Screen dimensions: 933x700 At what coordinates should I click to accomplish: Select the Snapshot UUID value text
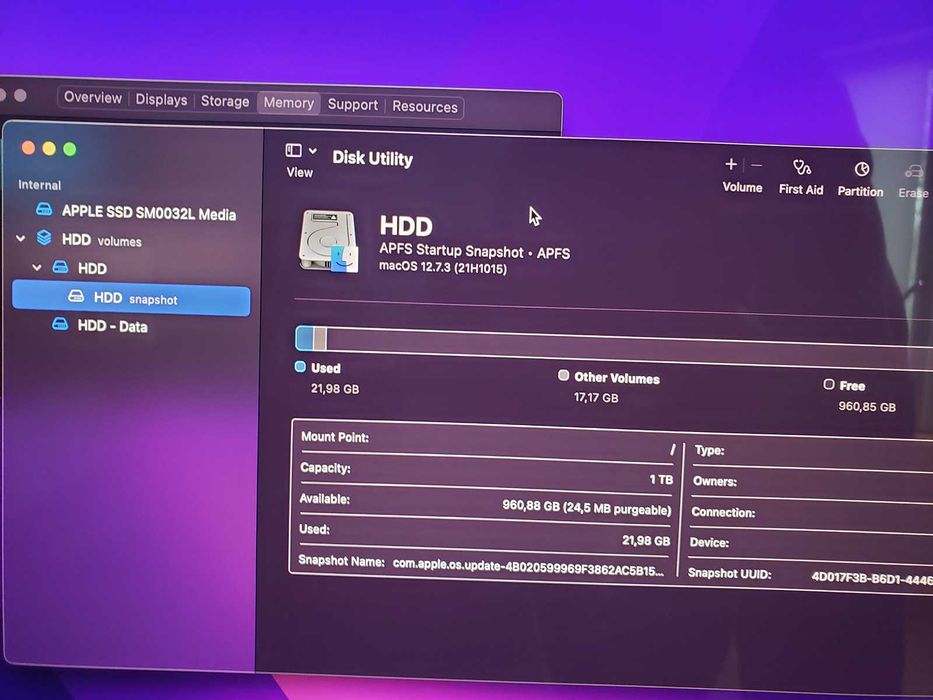(x=872, y=578)
